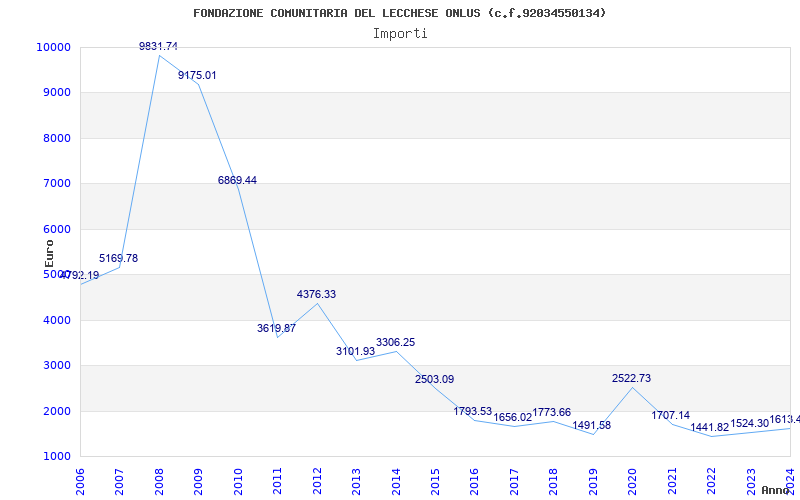Click the 2007 year label
The height and width of the screenshot is (500, 800).
tap(119, 481)
